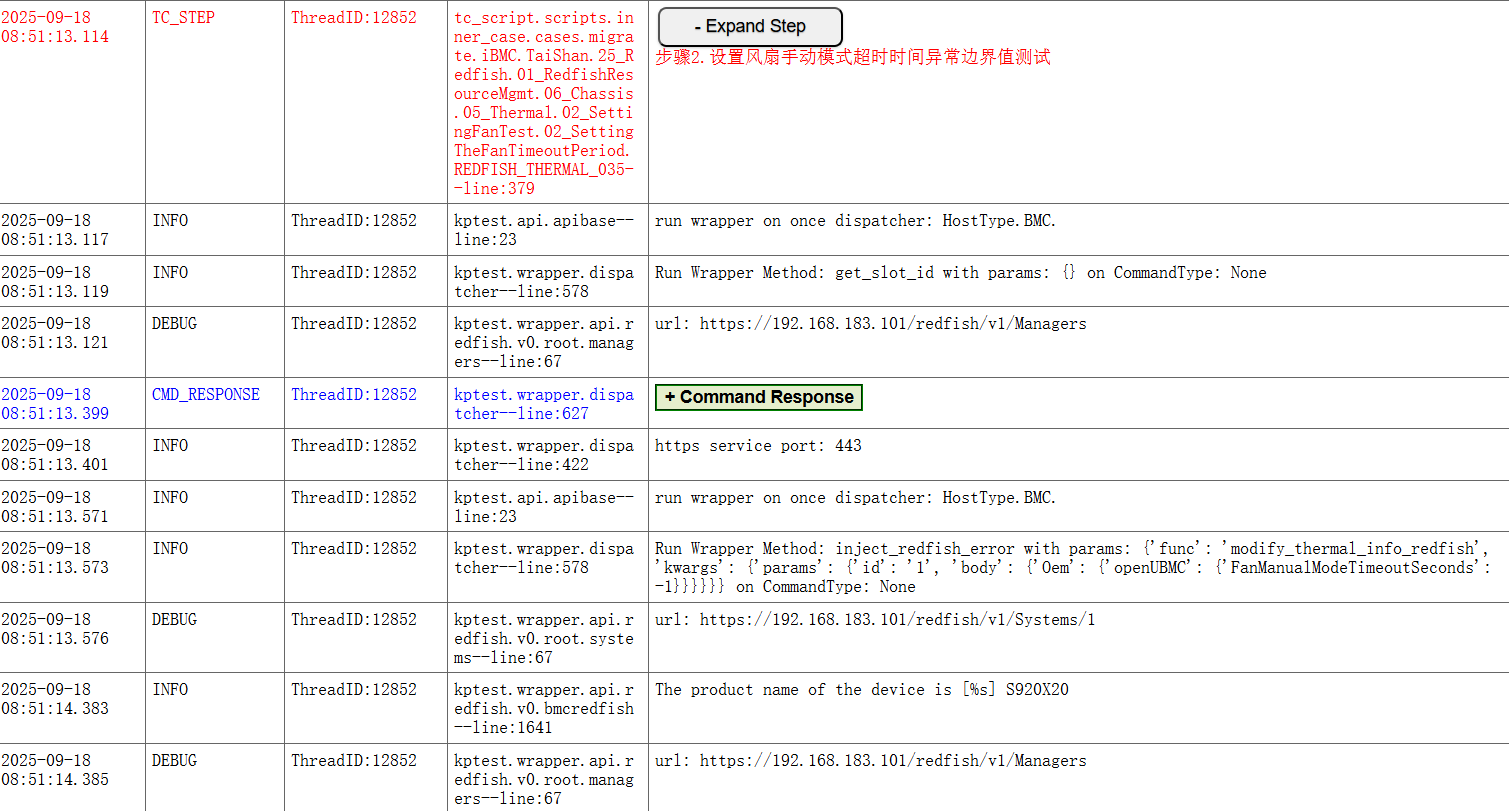Viewport: 1509px width, 811px height.
Task: Select the get_slot_id wrapper method message
Action: click(x=960, y=272)
